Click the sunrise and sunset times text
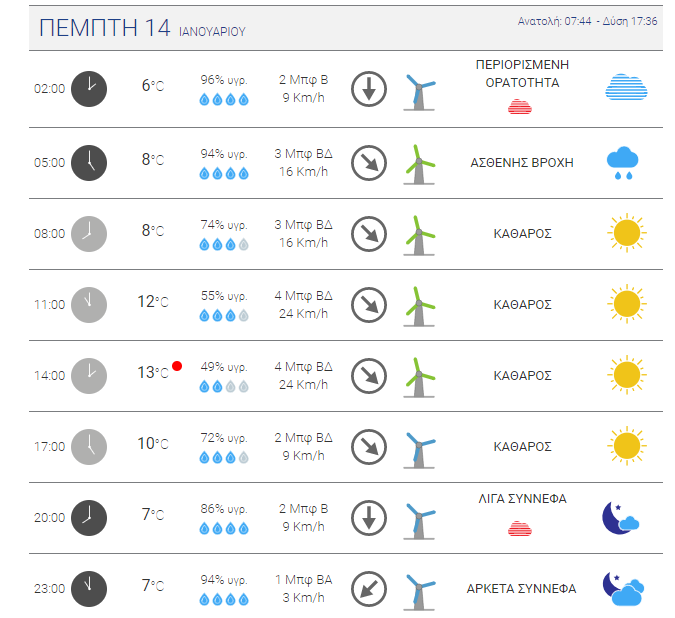The width and height of the screenshot is (675, 618). click(x=587, y=21)
